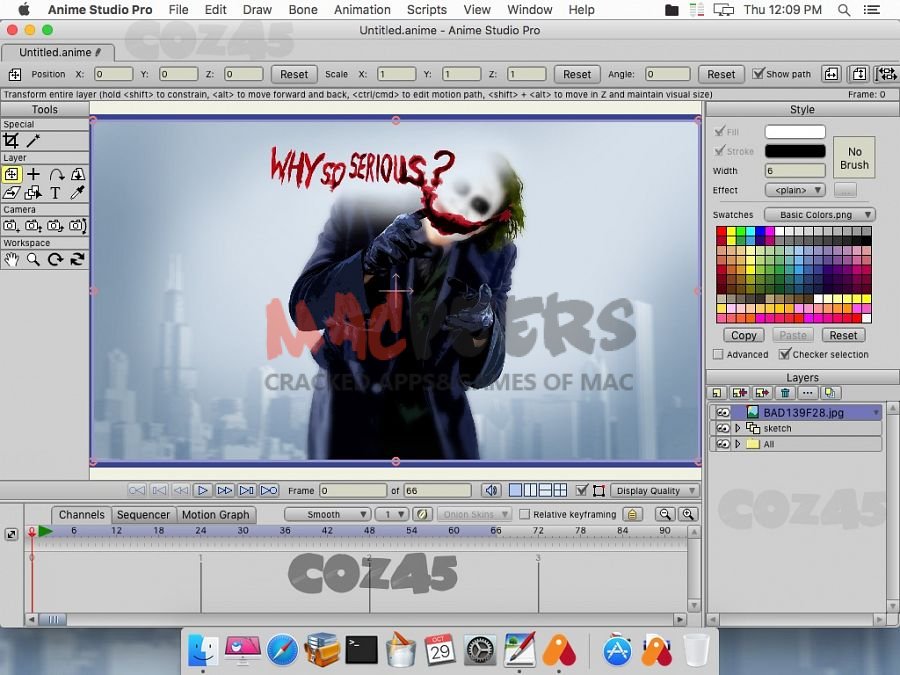The height and width of the screenshot is (675, 900).
Task: Click the new layer icon in Layers
Action: point(718,393)
